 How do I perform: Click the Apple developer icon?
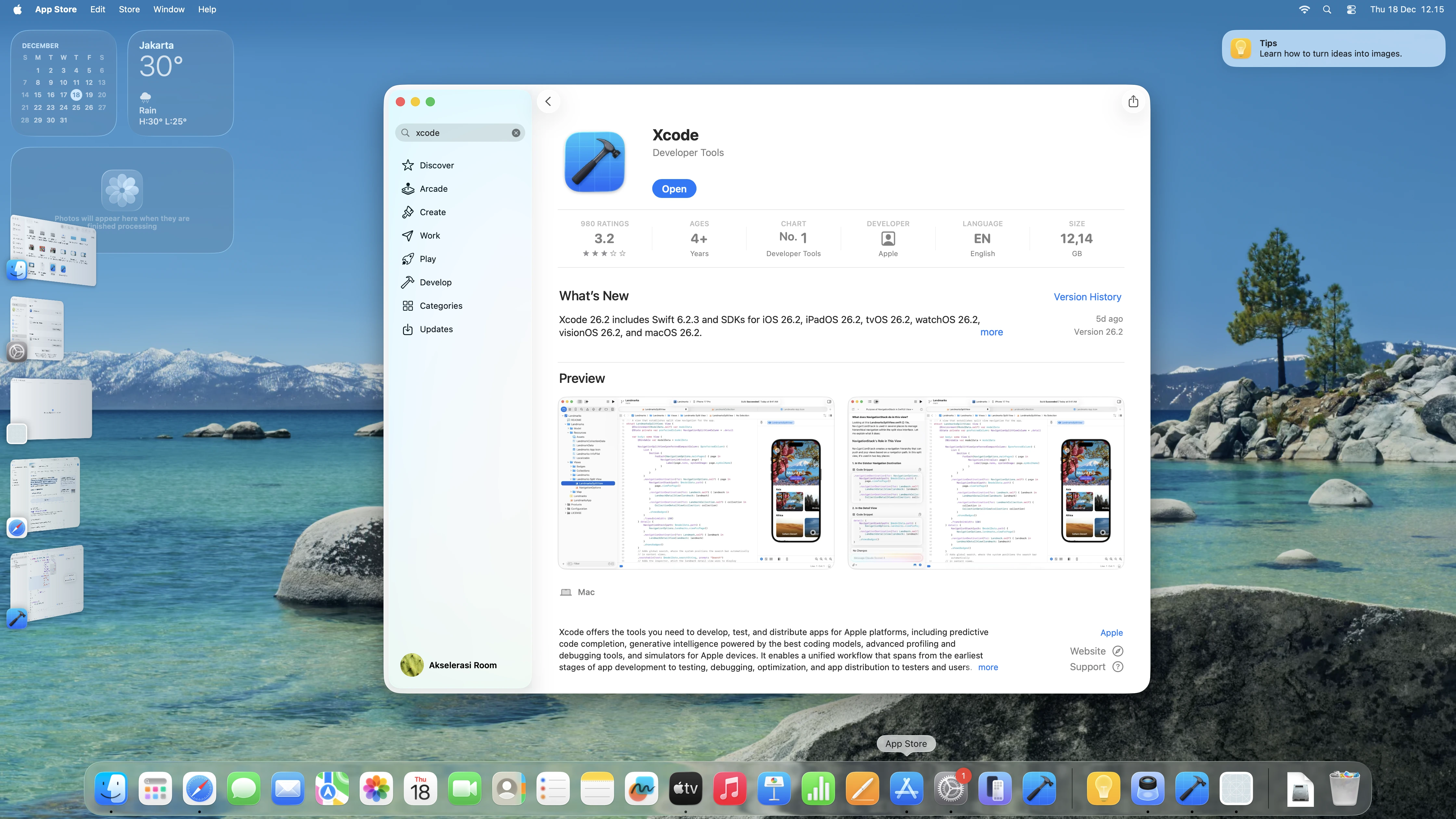pyautogui.click(x=887, y=239)
